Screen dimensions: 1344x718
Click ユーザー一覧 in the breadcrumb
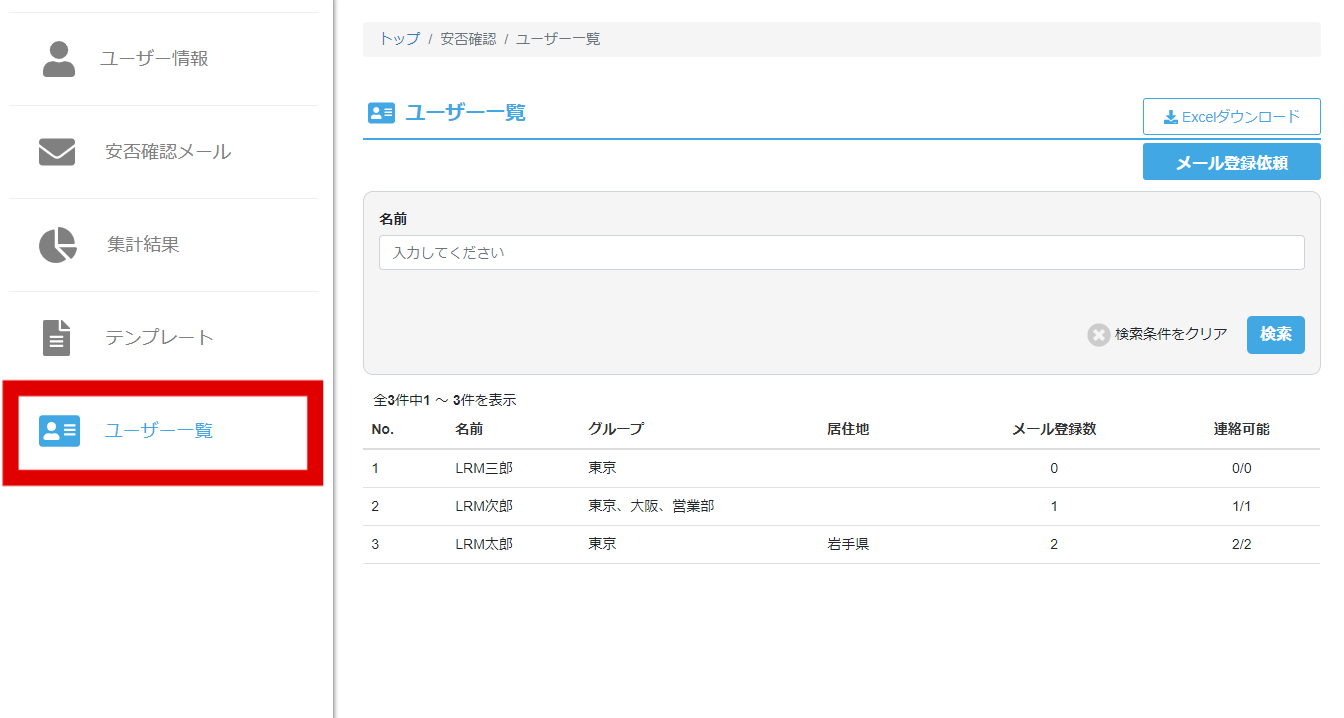coord(558,39)
